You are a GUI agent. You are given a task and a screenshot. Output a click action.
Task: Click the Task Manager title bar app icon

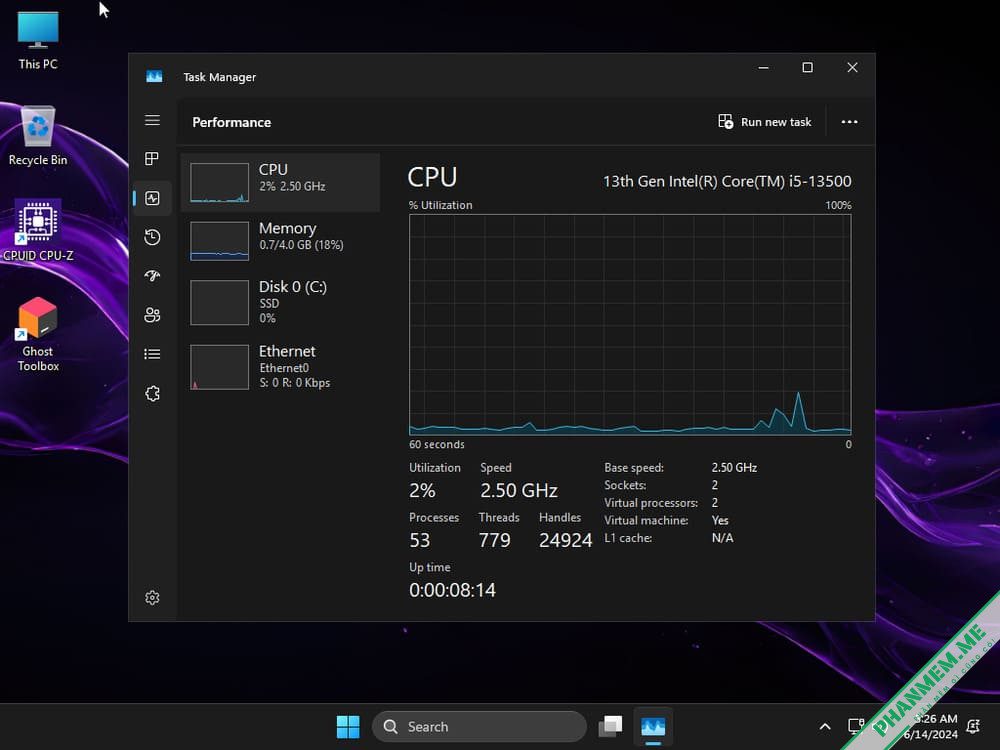click(x=154, y=77)
